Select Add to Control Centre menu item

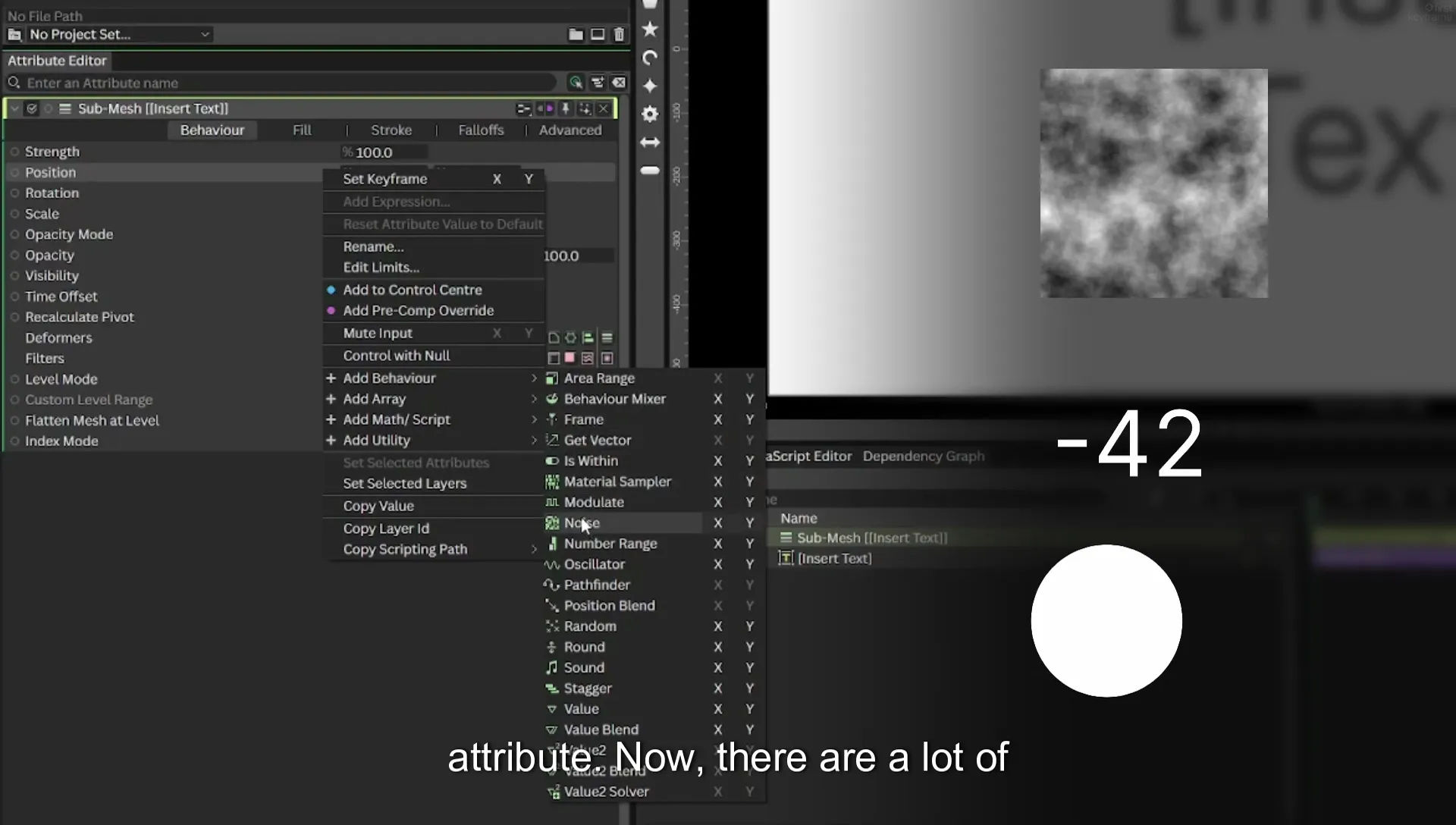(413, 290)
